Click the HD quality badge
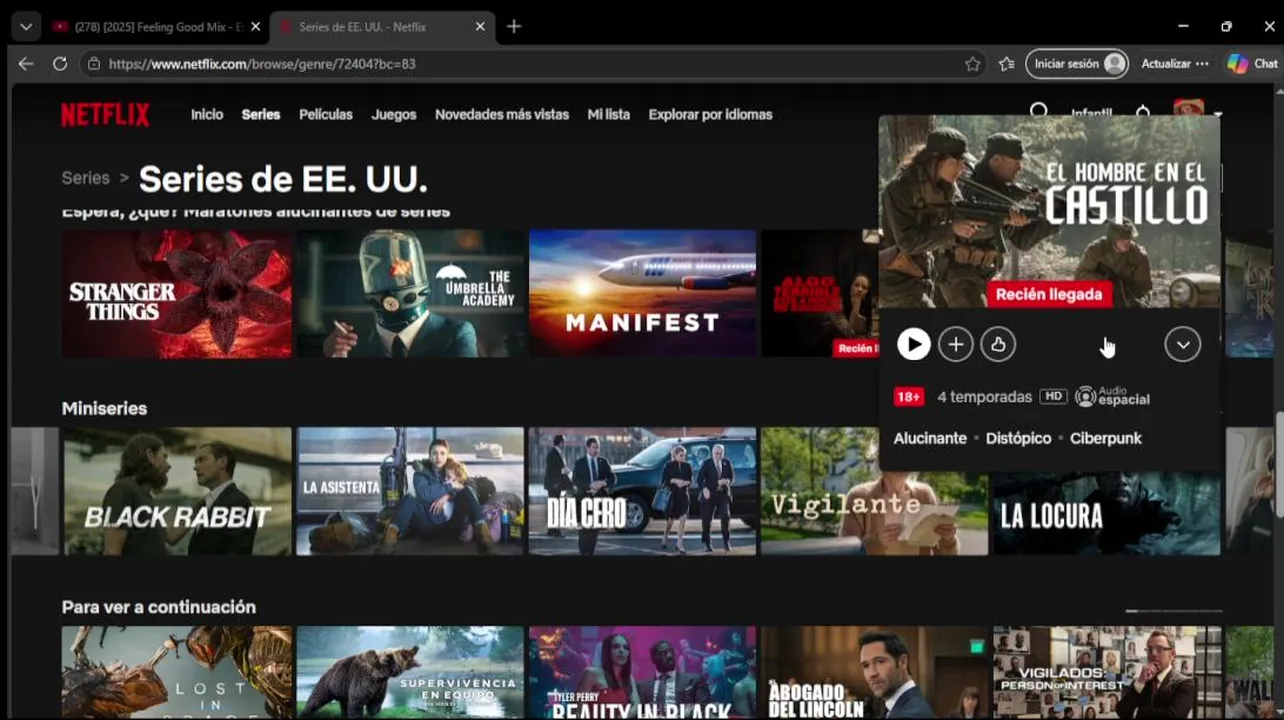1284x720 pixels. (x=1053, y=397)
